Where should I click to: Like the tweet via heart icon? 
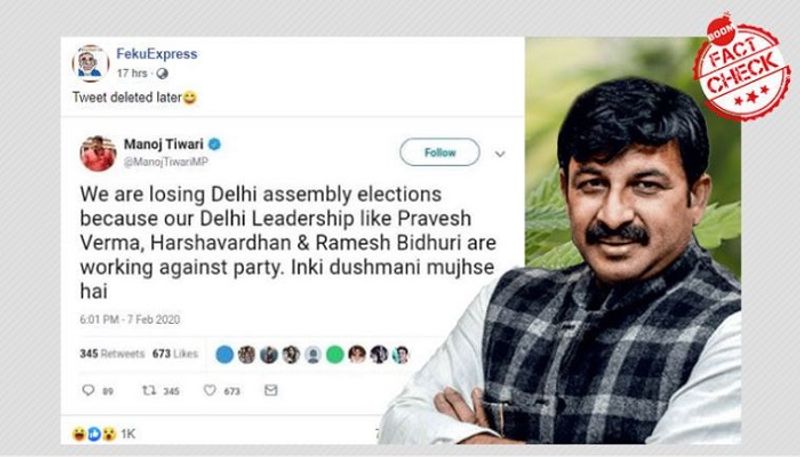[x=210, y=390]
